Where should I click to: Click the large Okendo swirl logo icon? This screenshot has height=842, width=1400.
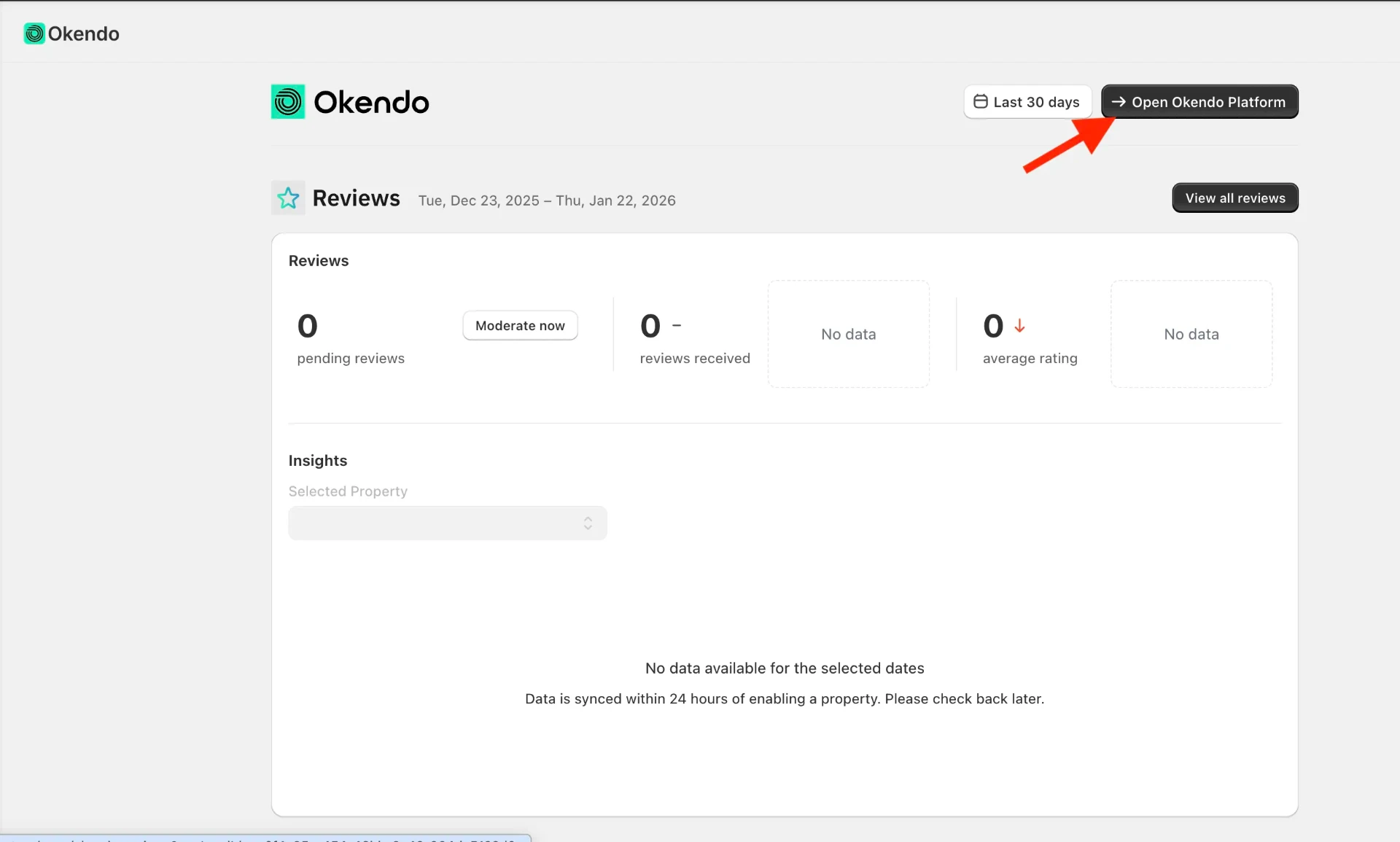click(288, 101)
